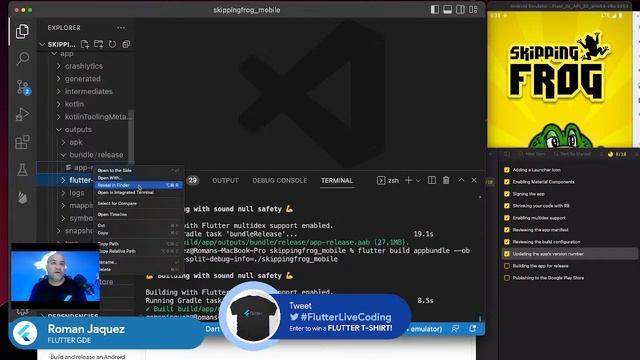Switch to the OUTPUT panel tab

click(225, 180)
